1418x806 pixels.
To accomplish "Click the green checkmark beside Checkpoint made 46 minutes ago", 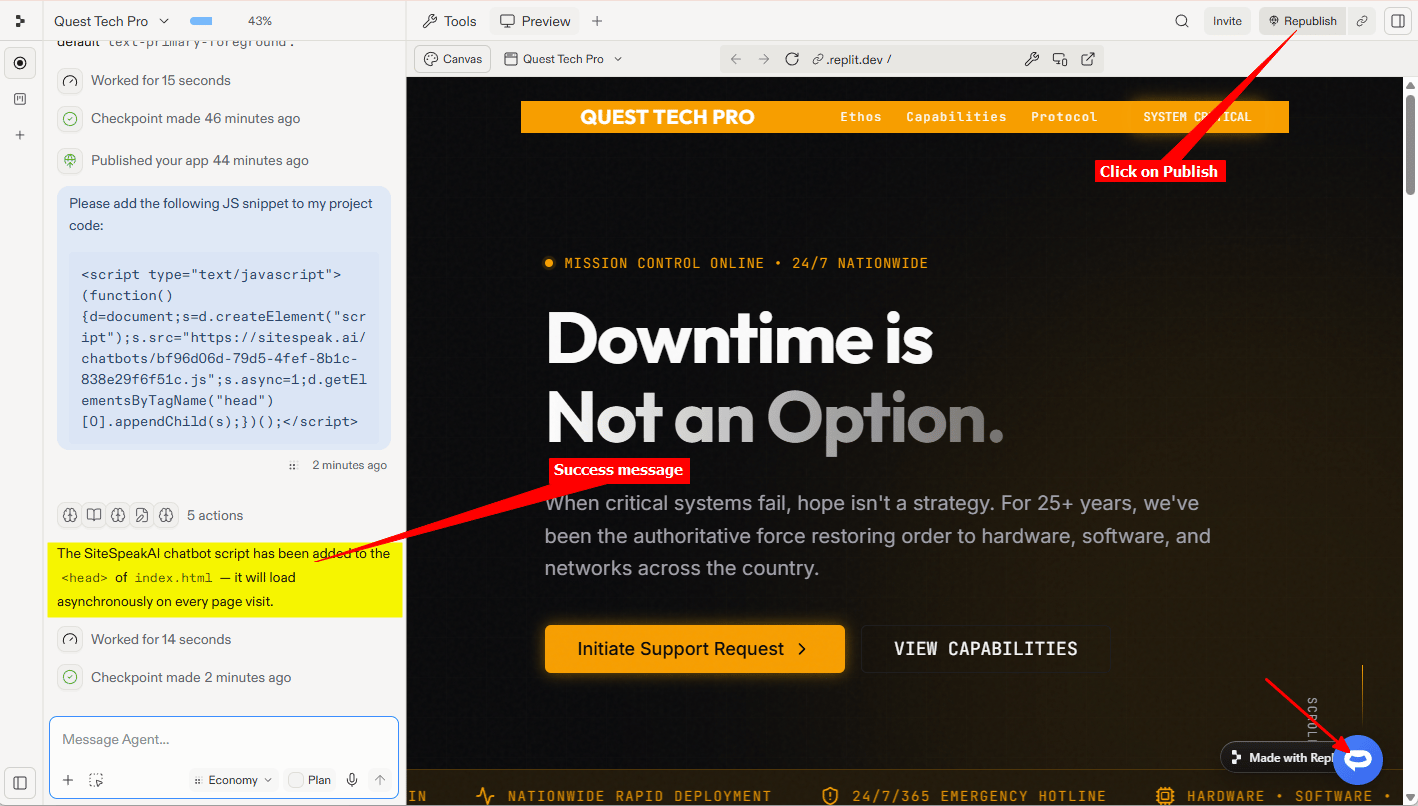I will pyautogui.click(x=70, y=118).
